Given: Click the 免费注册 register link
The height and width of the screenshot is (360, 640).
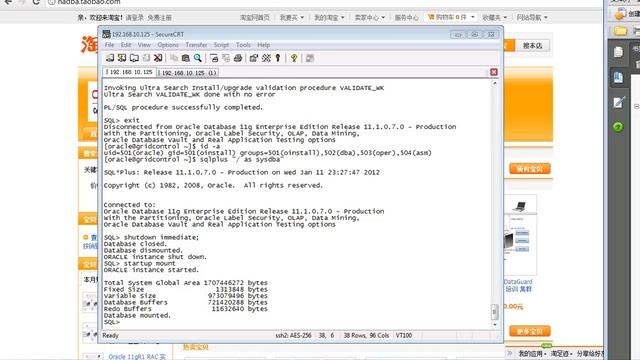Looking at the screenshot, I should coord(159,18).
